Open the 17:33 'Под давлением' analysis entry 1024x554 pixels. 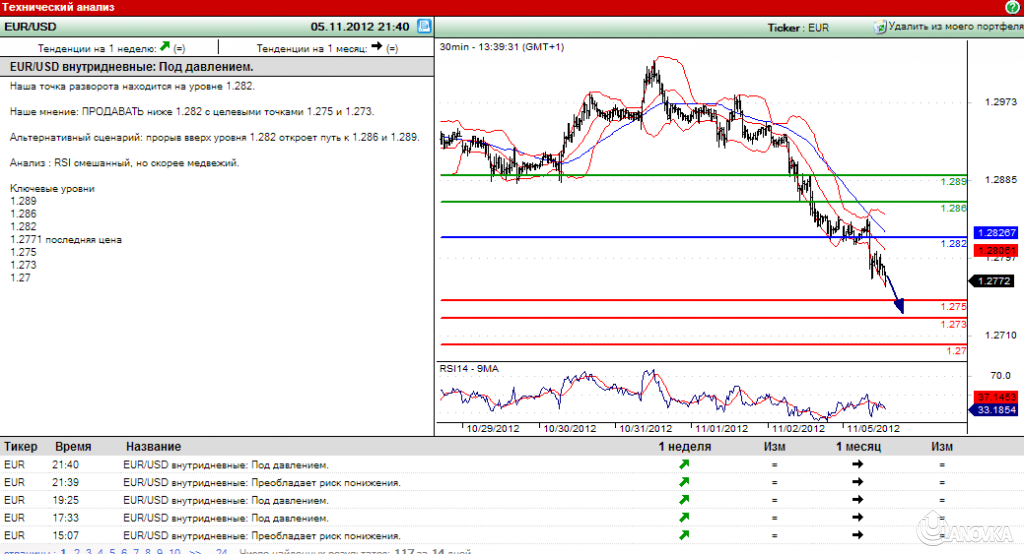[x=225, y=518]
